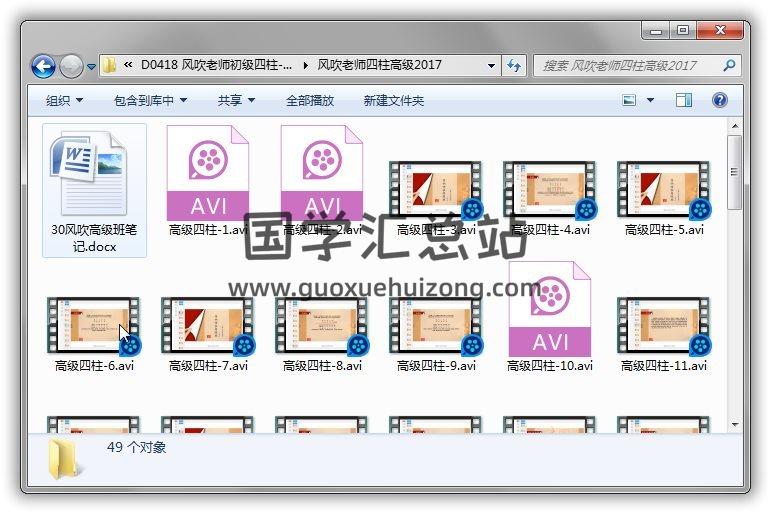Minimize the Explorer window
Viewport: 771px width, 514px height.
(655, 31)
